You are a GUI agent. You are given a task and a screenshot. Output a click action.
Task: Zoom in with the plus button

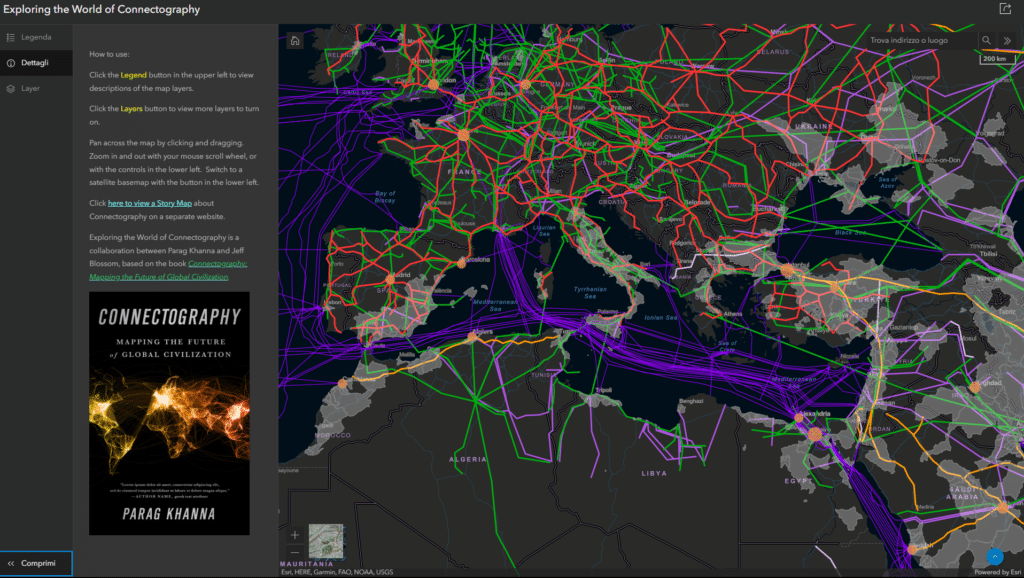click(x=295, y=535)
